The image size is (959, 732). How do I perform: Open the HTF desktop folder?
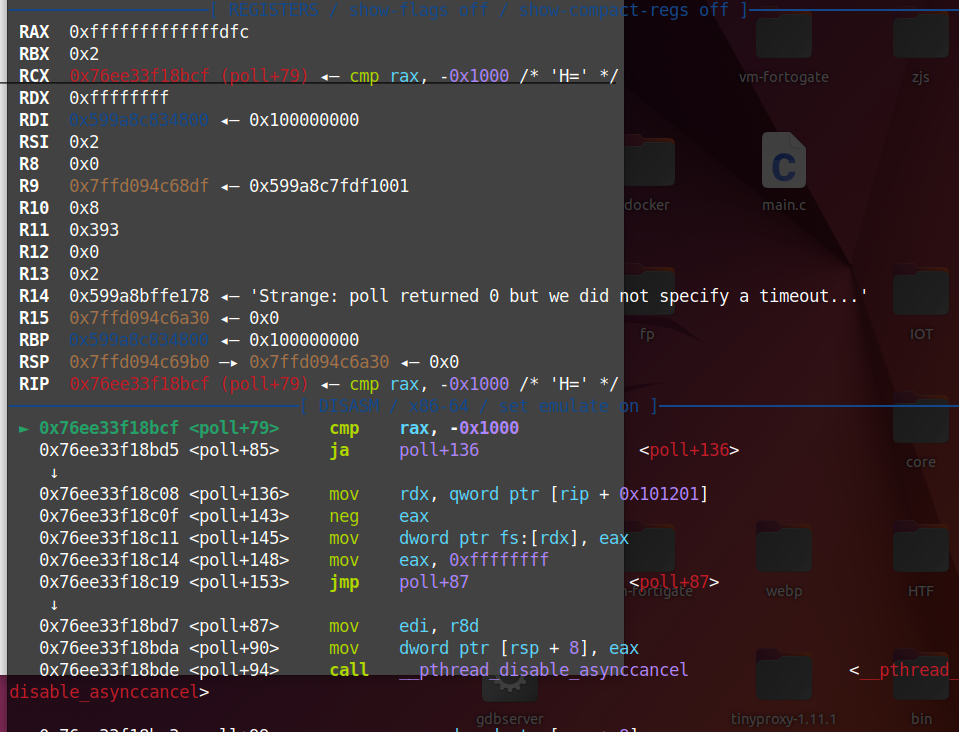[920, 560]
